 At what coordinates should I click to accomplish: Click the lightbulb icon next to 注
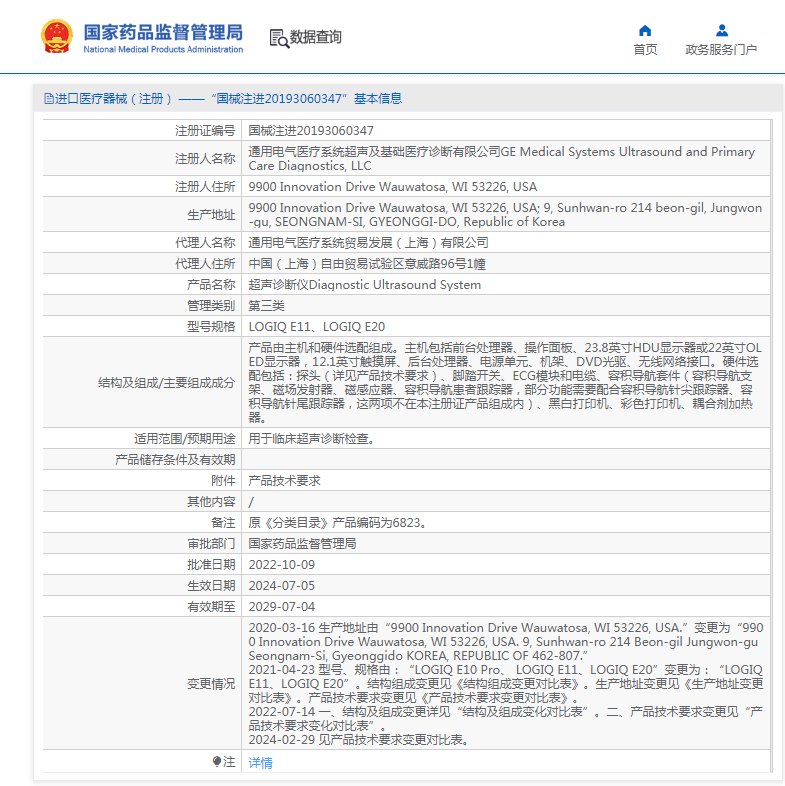coord(217,761)
